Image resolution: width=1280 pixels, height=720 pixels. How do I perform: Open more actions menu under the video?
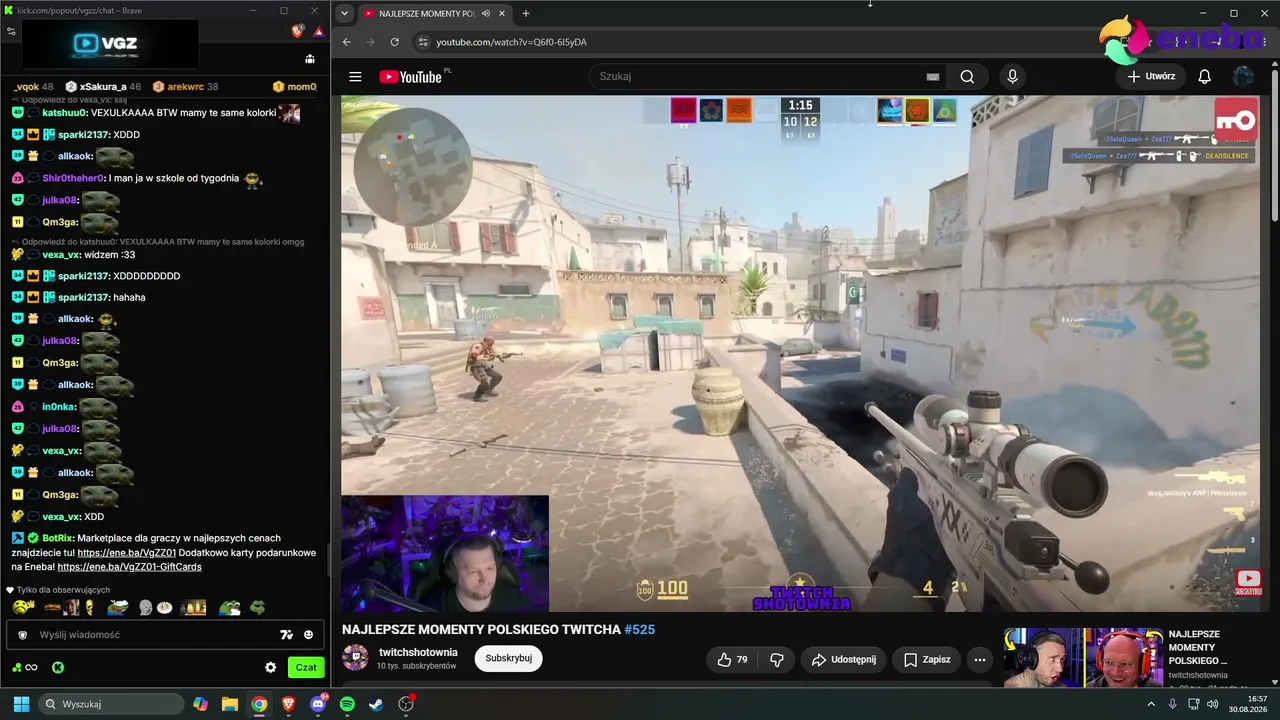point(980,660)
